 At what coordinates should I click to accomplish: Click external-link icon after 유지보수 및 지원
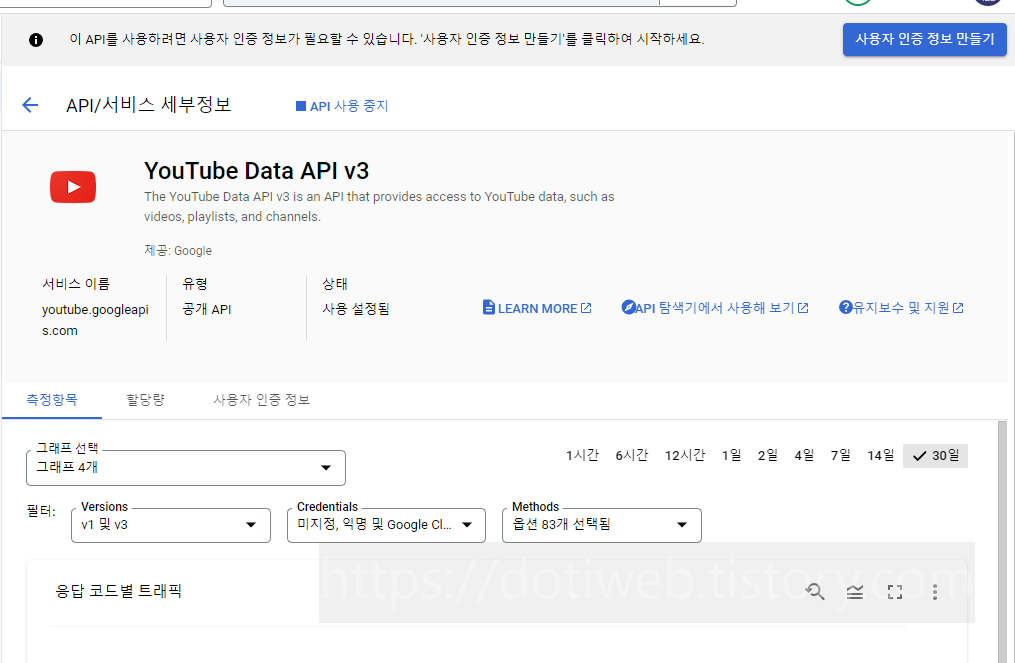coord(958,308)
